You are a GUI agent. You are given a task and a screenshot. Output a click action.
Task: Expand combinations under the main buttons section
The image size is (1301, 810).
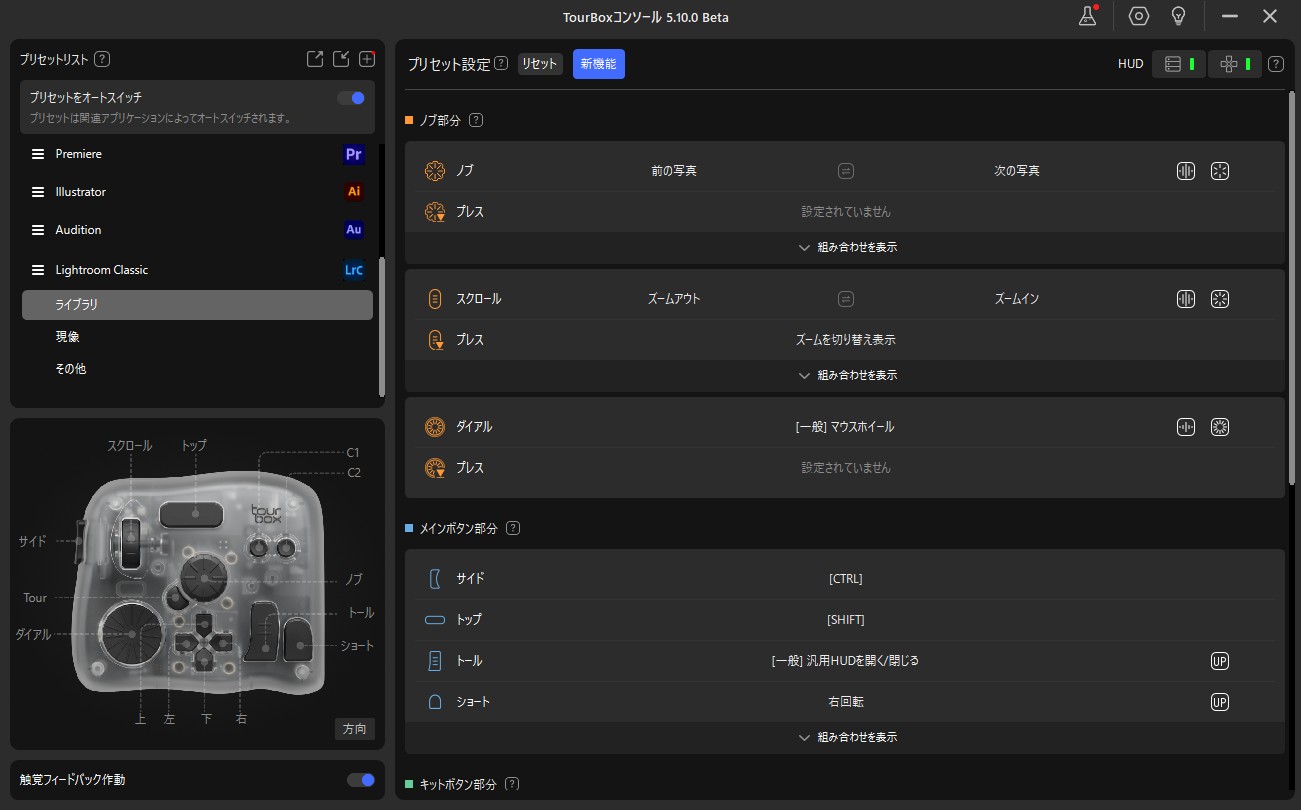[x=847, y=737]
